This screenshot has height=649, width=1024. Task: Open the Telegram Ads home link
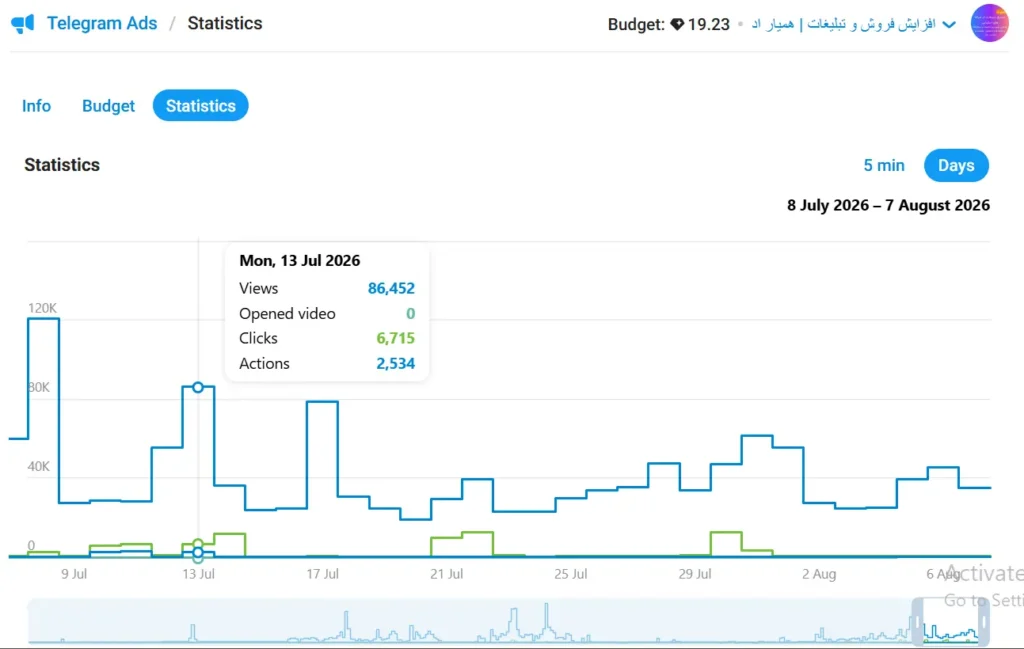click(102, 24)
